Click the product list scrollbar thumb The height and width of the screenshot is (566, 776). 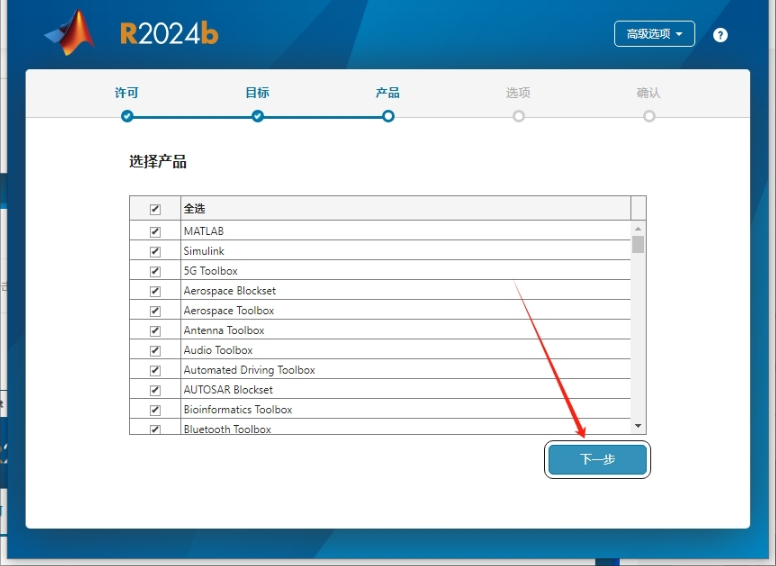tap(638, 244)
